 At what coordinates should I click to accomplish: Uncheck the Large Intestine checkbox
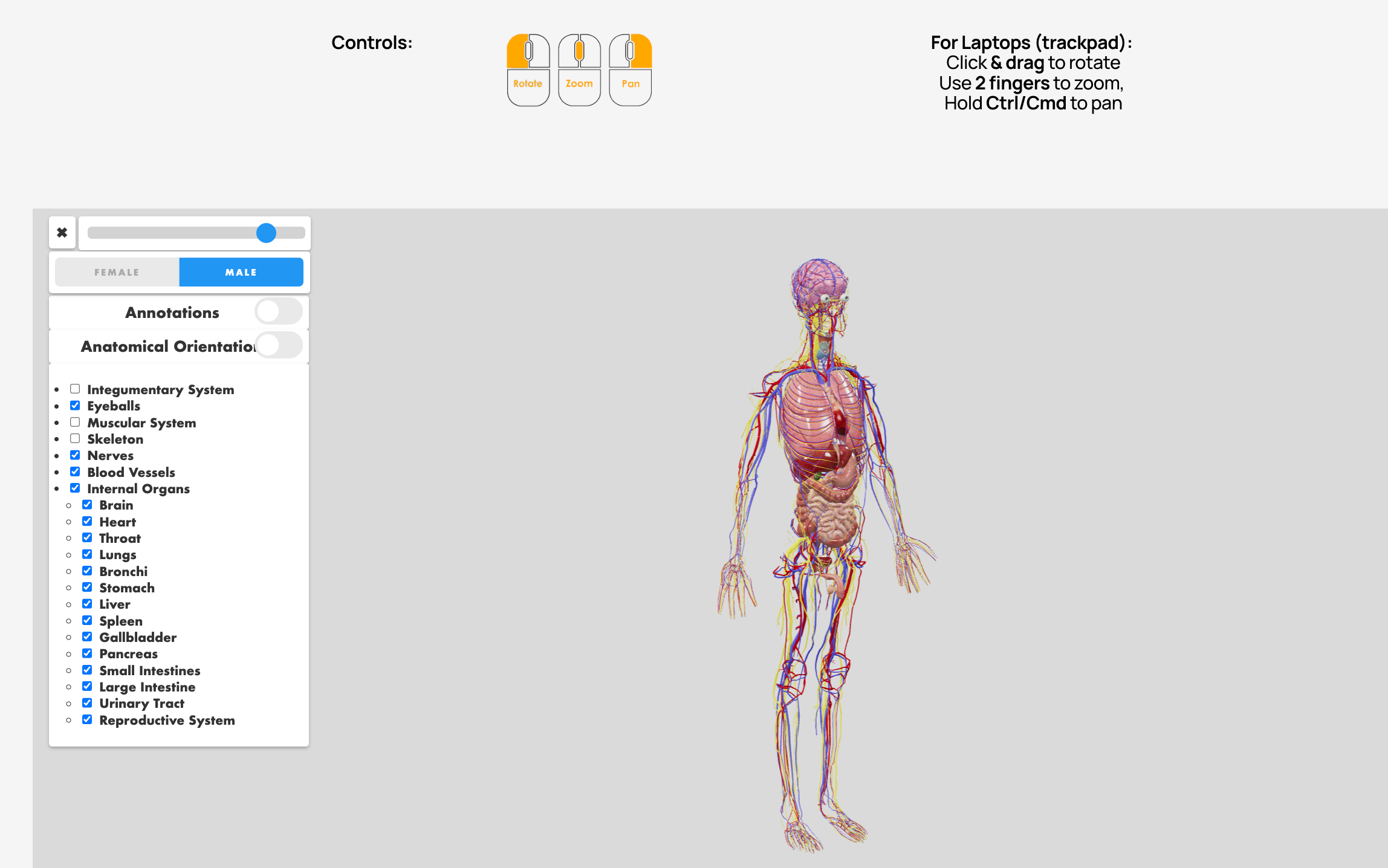87,686
